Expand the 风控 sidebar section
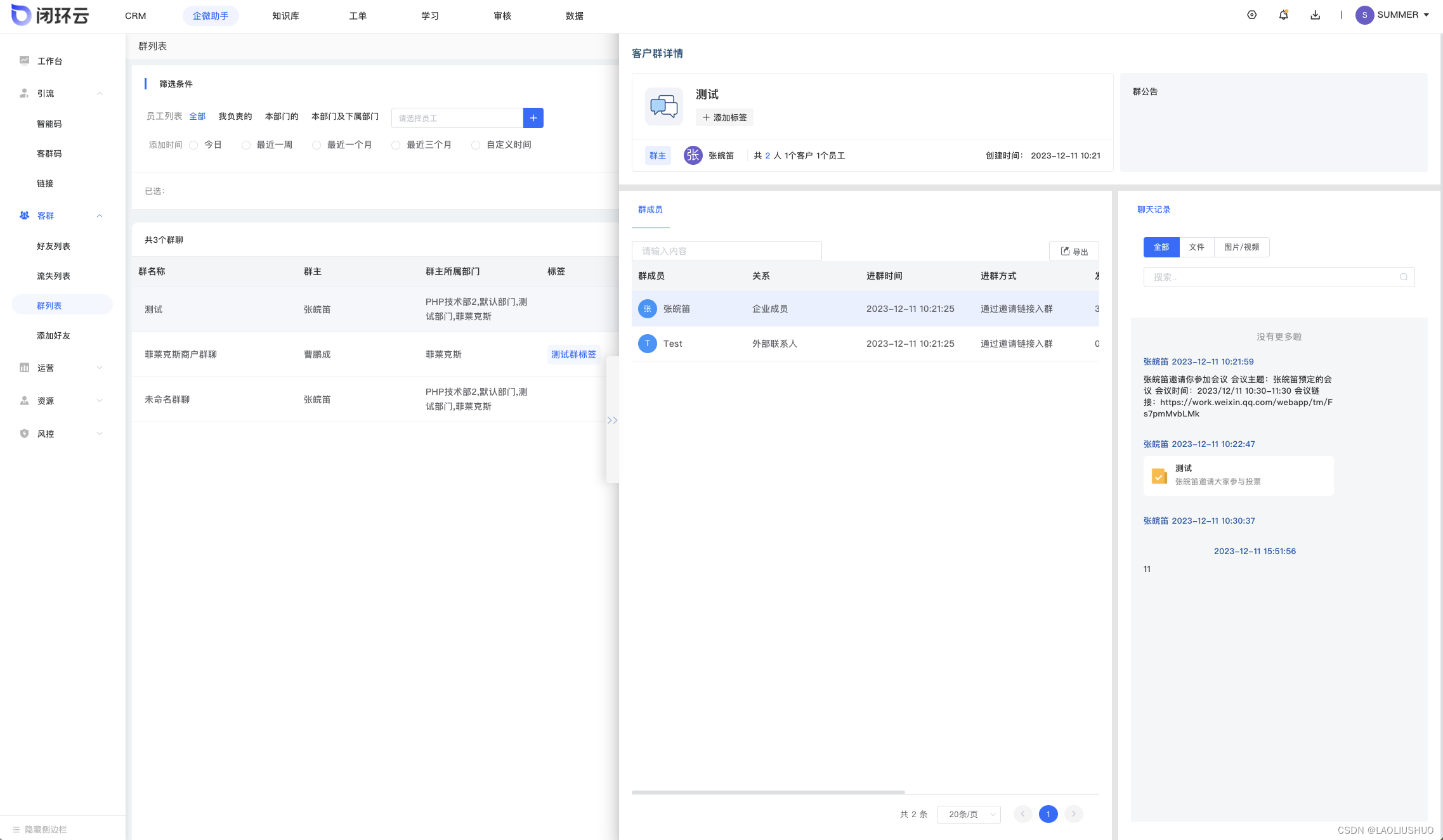 click(x=100, y=434)
